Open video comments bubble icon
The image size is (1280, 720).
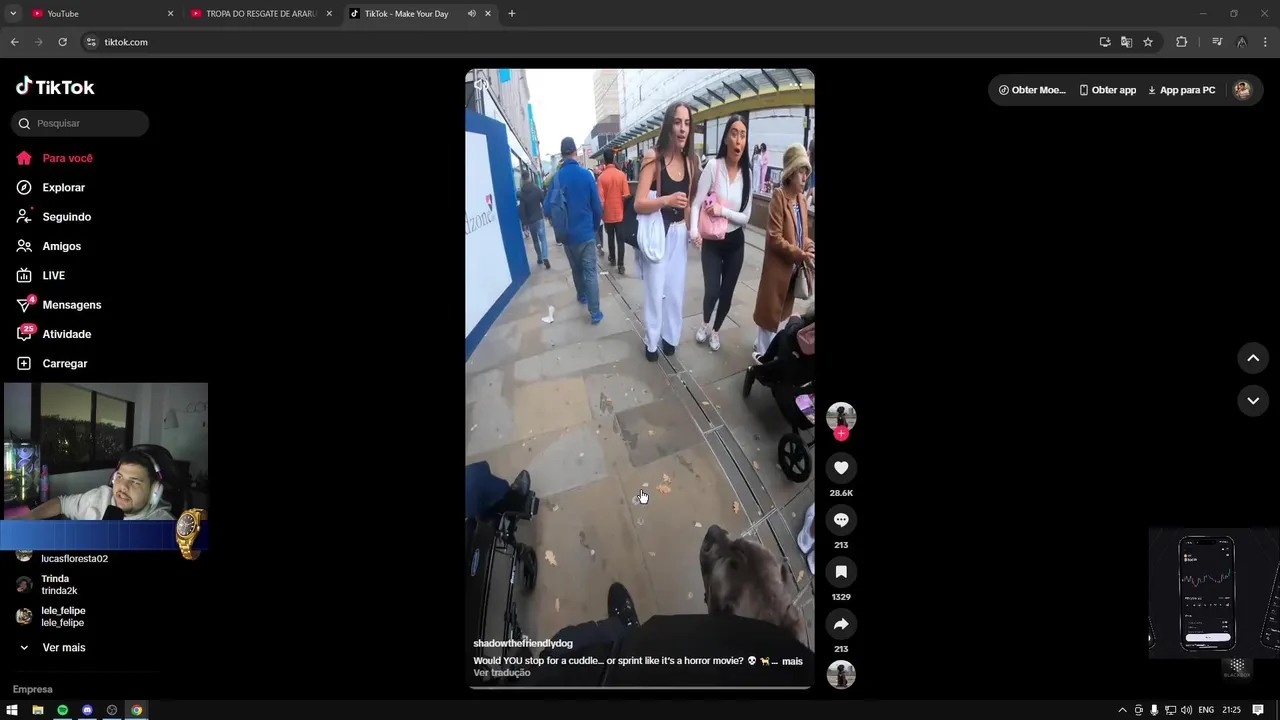point(841,520)
